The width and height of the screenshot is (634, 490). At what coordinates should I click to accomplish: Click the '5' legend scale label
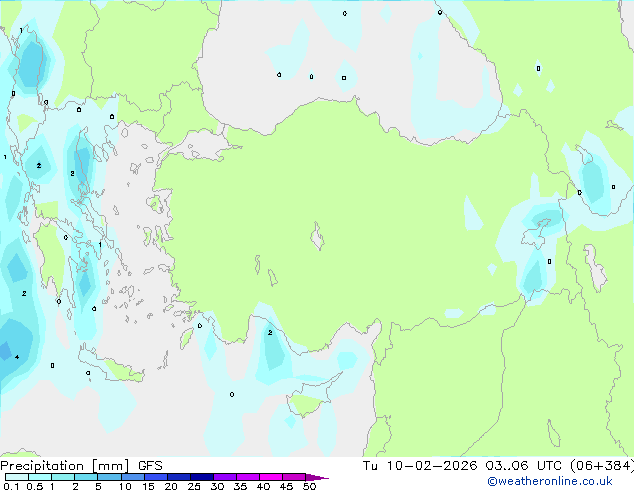click(x=98, y=486)
